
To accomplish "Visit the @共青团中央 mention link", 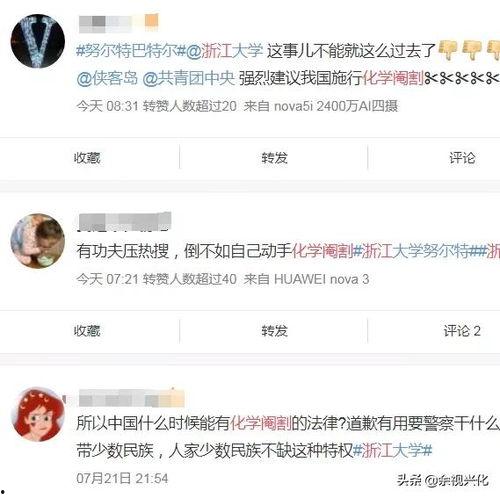I will (x=189, y=78).
